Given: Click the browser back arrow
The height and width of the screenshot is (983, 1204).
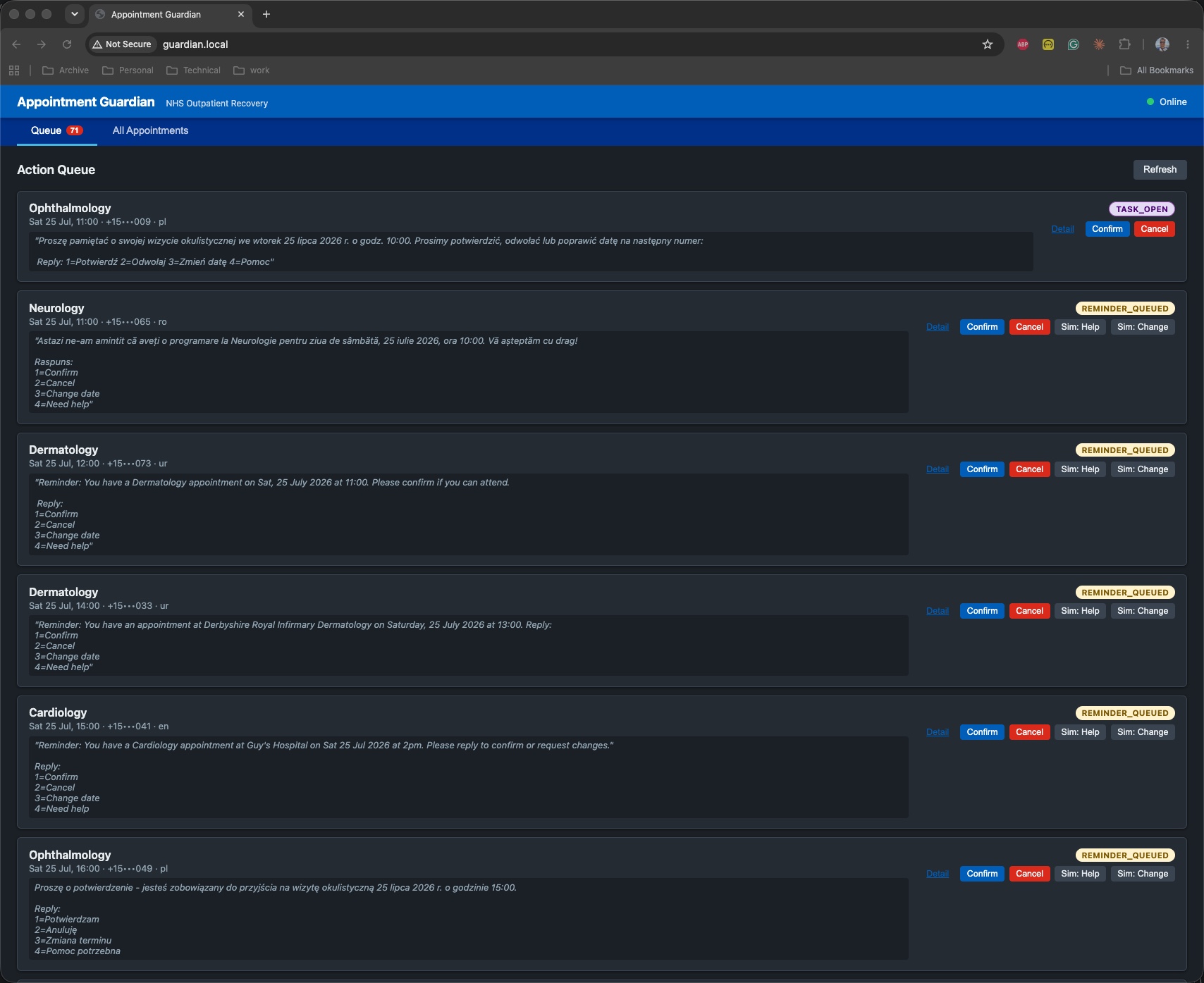Looking at the screenshot, I should tap(16, 44).
